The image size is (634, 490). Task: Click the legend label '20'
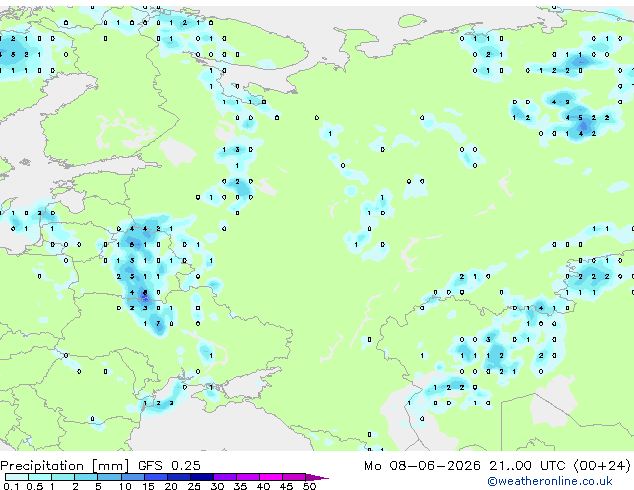click(171, 486)
